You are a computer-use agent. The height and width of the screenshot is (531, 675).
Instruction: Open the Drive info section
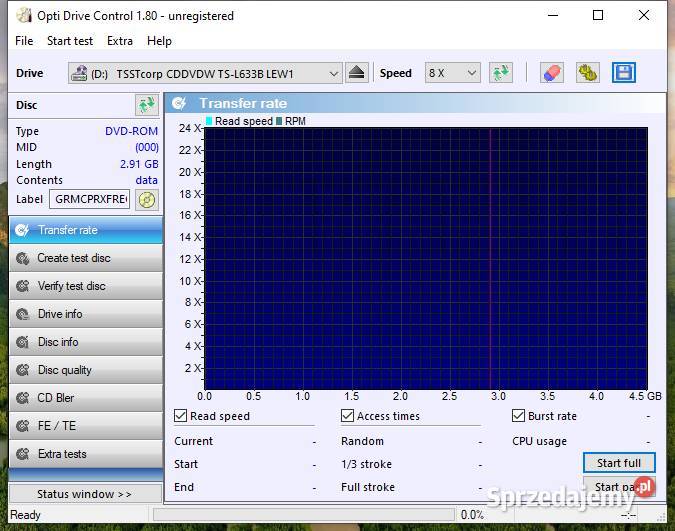[86, 314]
